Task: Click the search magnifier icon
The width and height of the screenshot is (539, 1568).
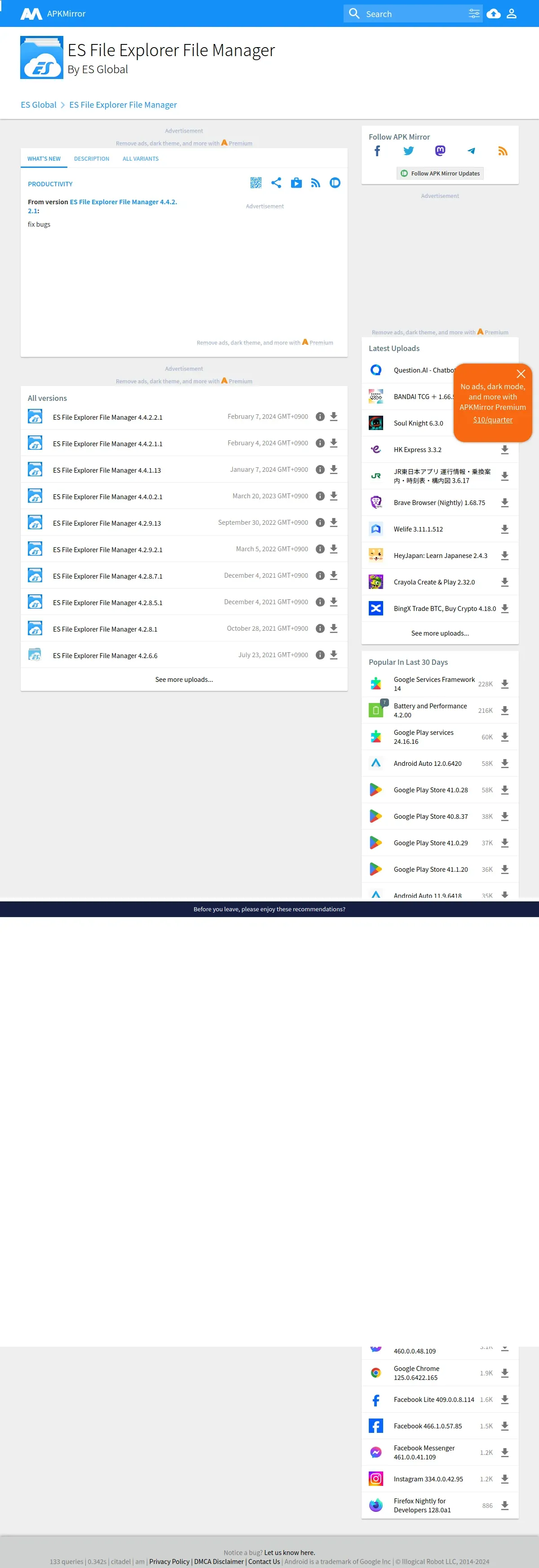Action: pos(354,13)
